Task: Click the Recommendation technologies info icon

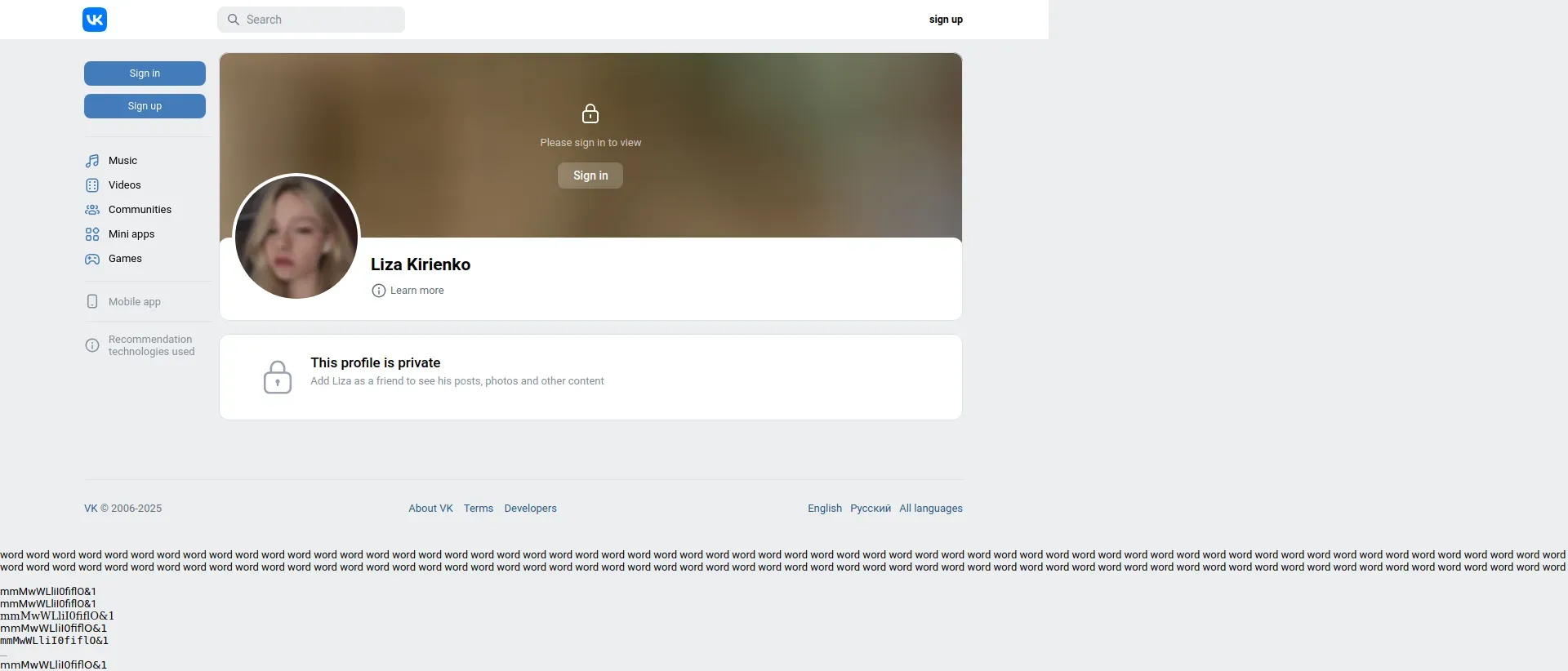Action: pyautogui.click(x=92, y=345)
